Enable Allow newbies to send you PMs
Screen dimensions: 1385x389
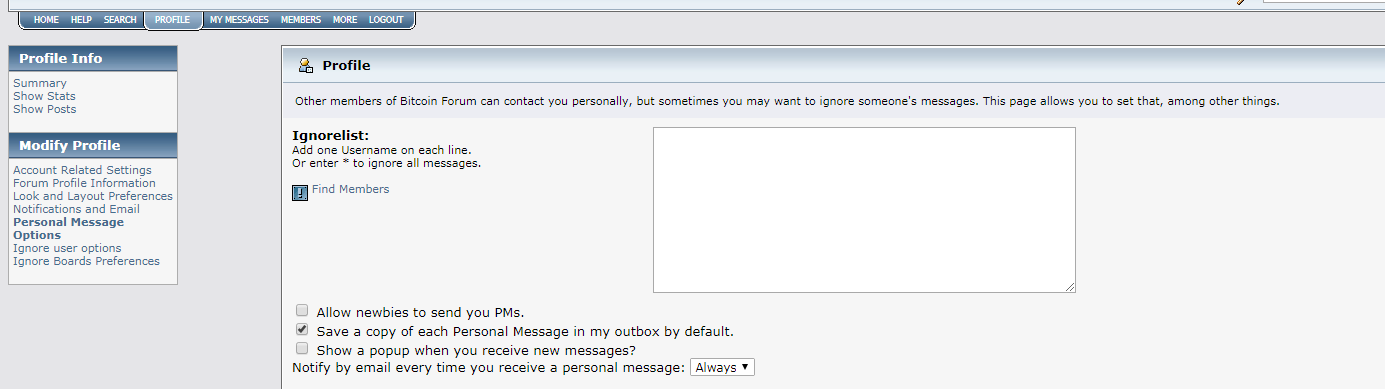pos(302,311)
